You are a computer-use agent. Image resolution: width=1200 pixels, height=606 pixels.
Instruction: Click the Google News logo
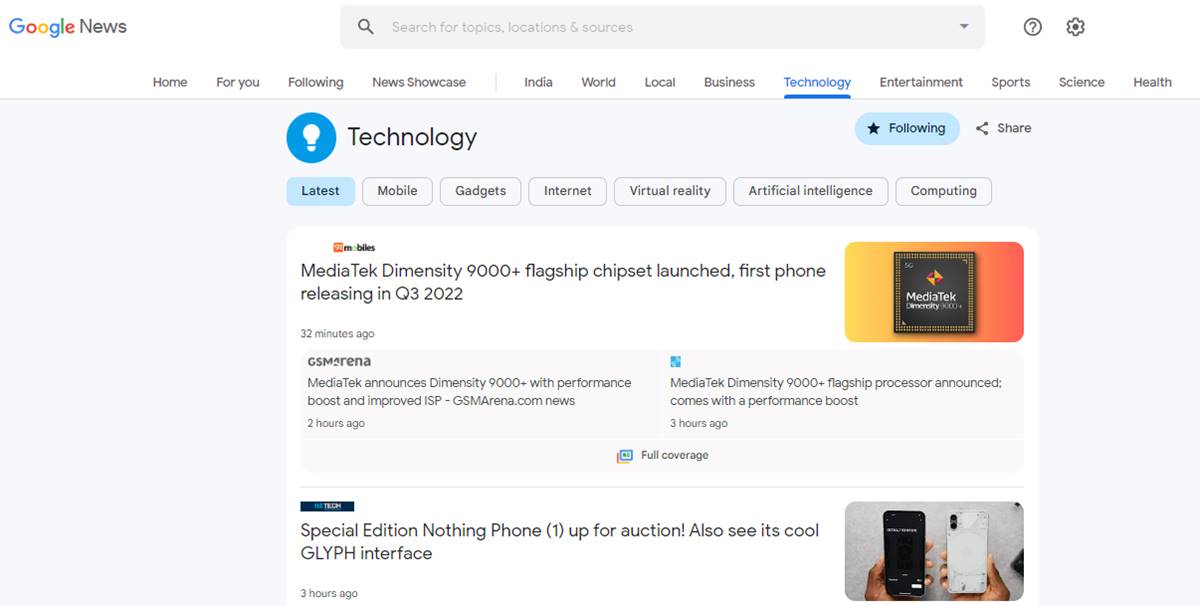point(68,27)
